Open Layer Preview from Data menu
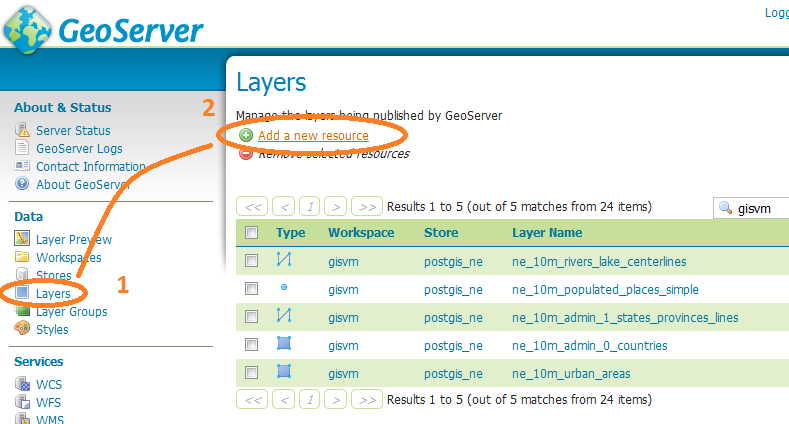The height and width of the screenshot is (424, 789). (74, 240)
